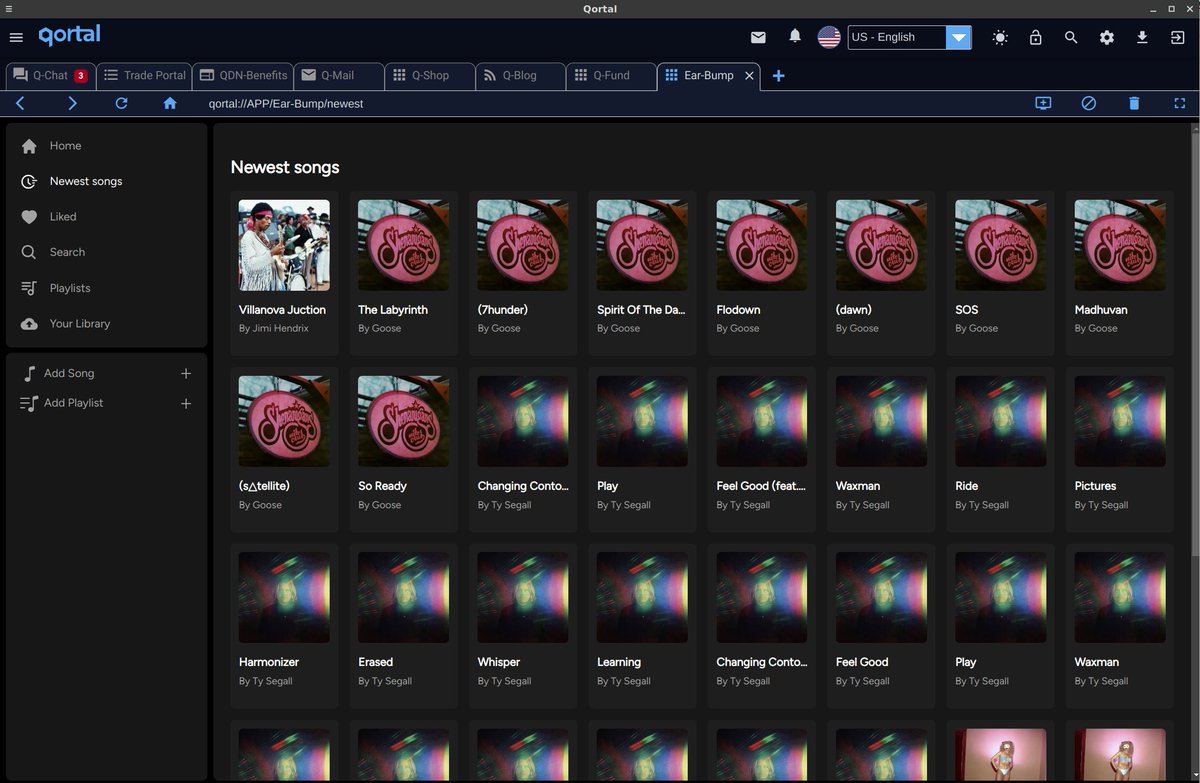Open the notifications bell
This screenshot has width=1200, height=783.
pos(795,36)
